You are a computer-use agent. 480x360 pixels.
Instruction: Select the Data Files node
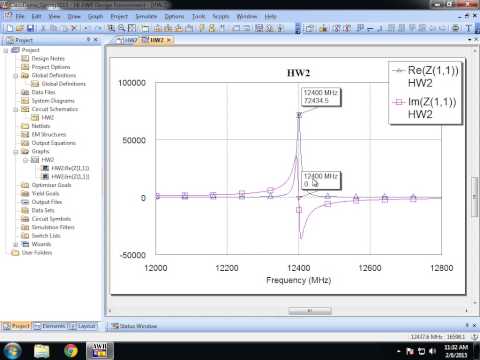43,92
